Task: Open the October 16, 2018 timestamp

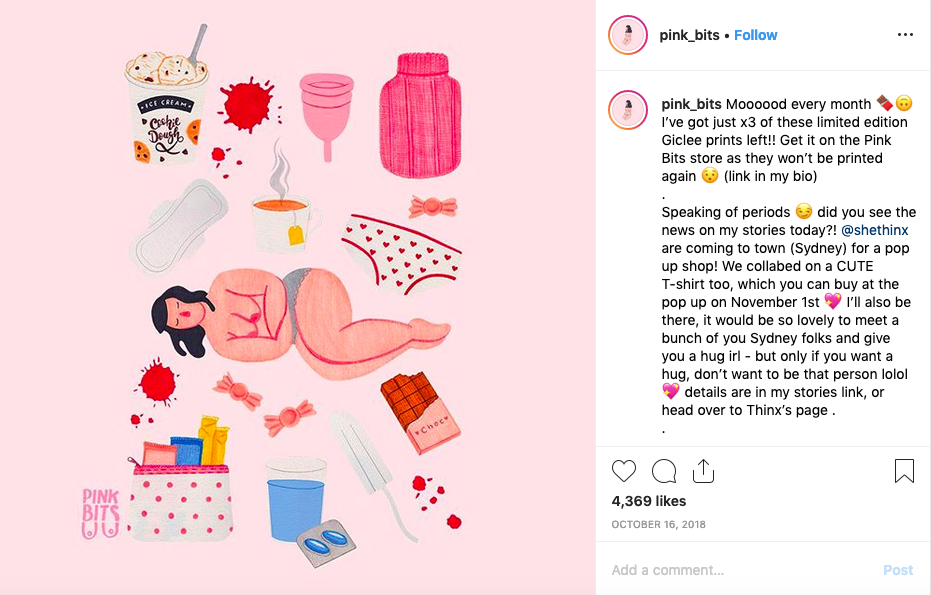Action: point(658,524)
